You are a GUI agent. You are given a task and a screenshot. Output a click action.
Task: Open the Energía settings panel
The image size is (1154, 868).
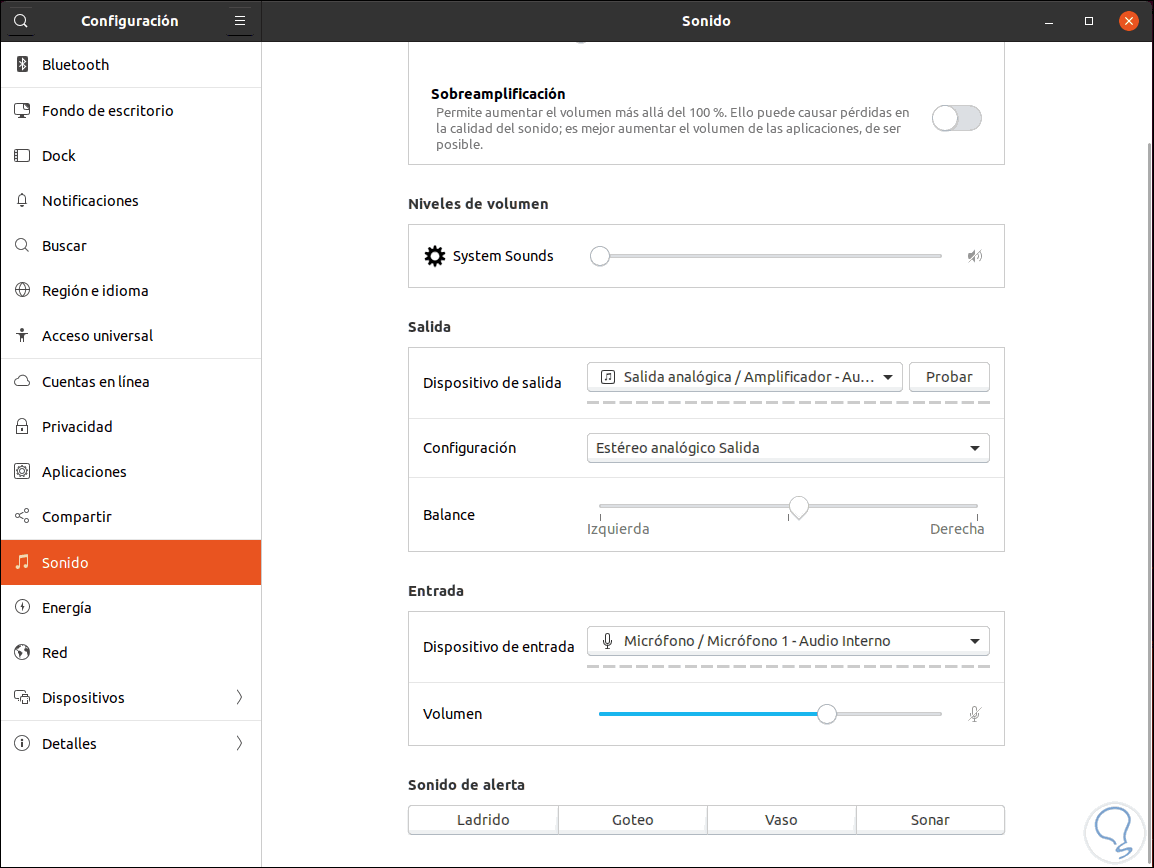(x=67, y=608)
